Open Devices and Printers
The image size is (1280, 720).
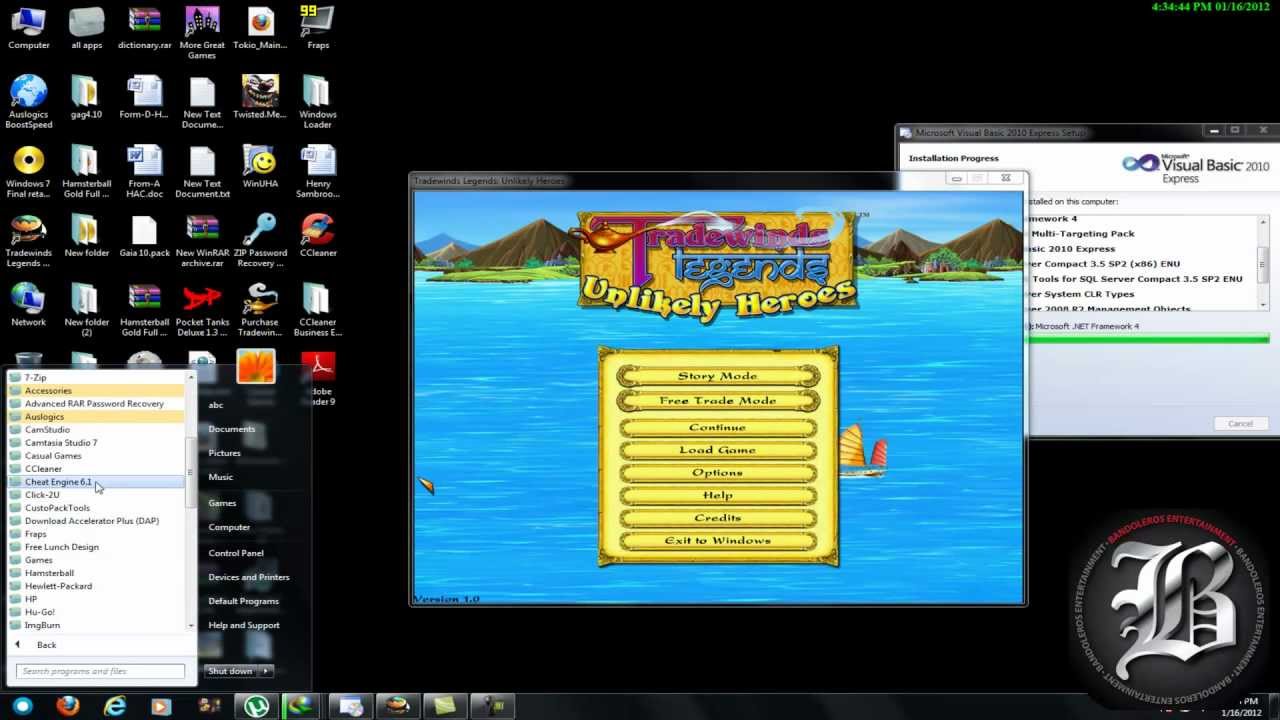tap(249, 577)
